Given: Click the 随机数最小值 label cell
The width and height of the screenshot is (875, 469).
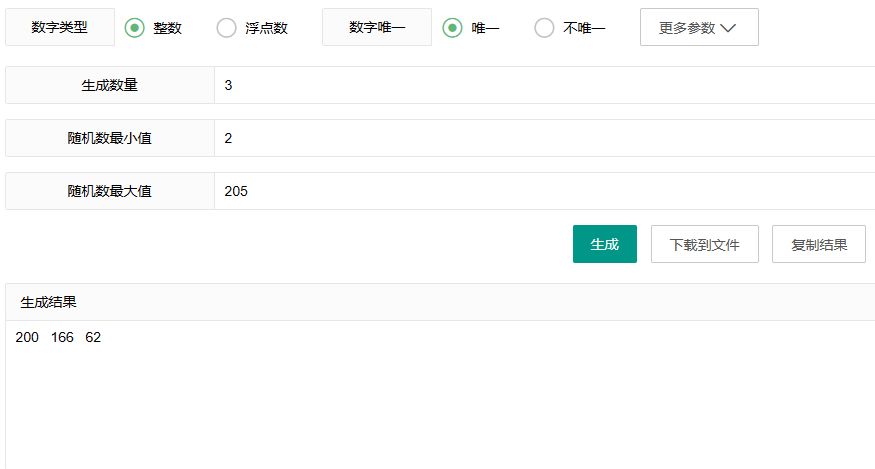Looking at the screenshot, I should [x=110, y=138].
